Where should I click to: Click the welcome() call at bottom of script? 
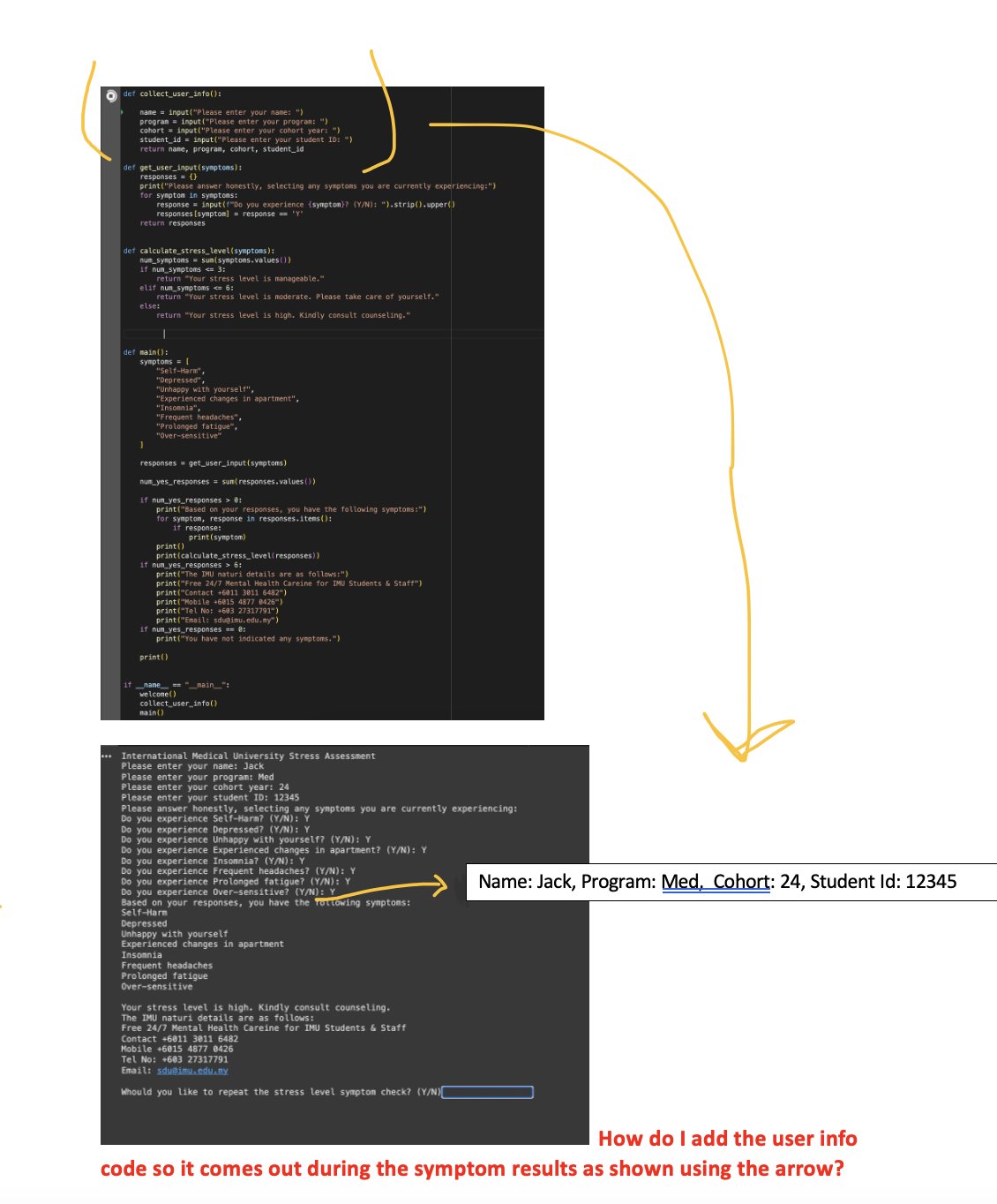click(160, 694)
